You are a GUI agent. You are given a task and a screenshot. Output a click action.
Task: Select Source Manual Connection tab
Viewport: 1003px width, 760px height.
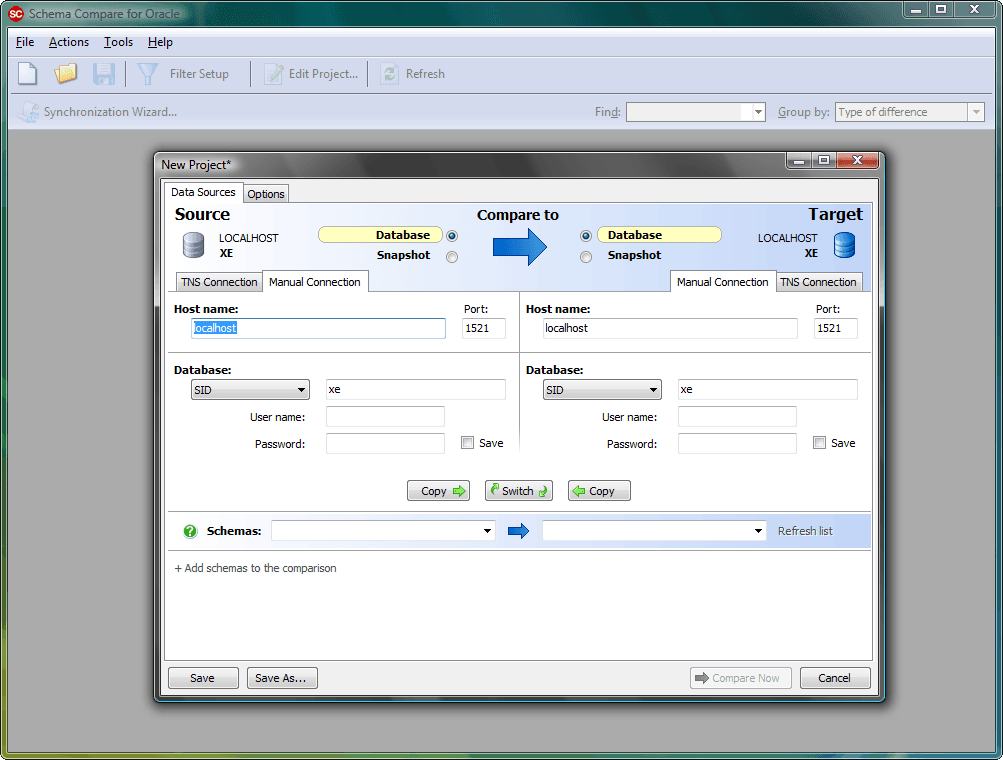click(315, 281)
